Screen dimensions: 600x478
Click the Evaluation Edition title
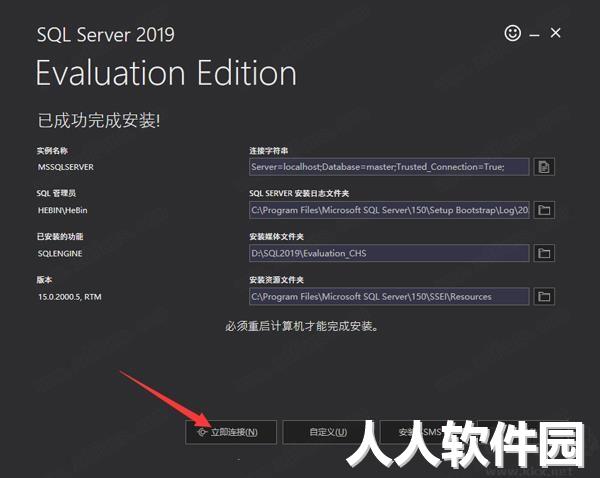(166, 73)
